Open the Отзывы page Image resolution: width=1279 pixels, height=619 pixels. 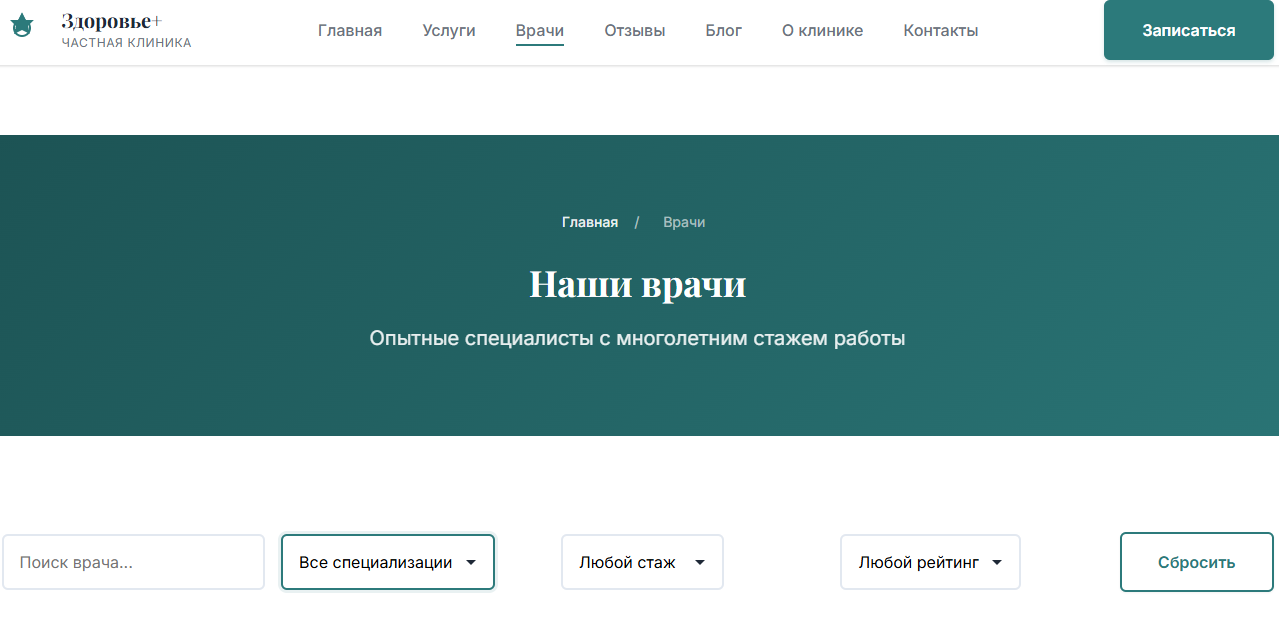[x=634, y=30]
